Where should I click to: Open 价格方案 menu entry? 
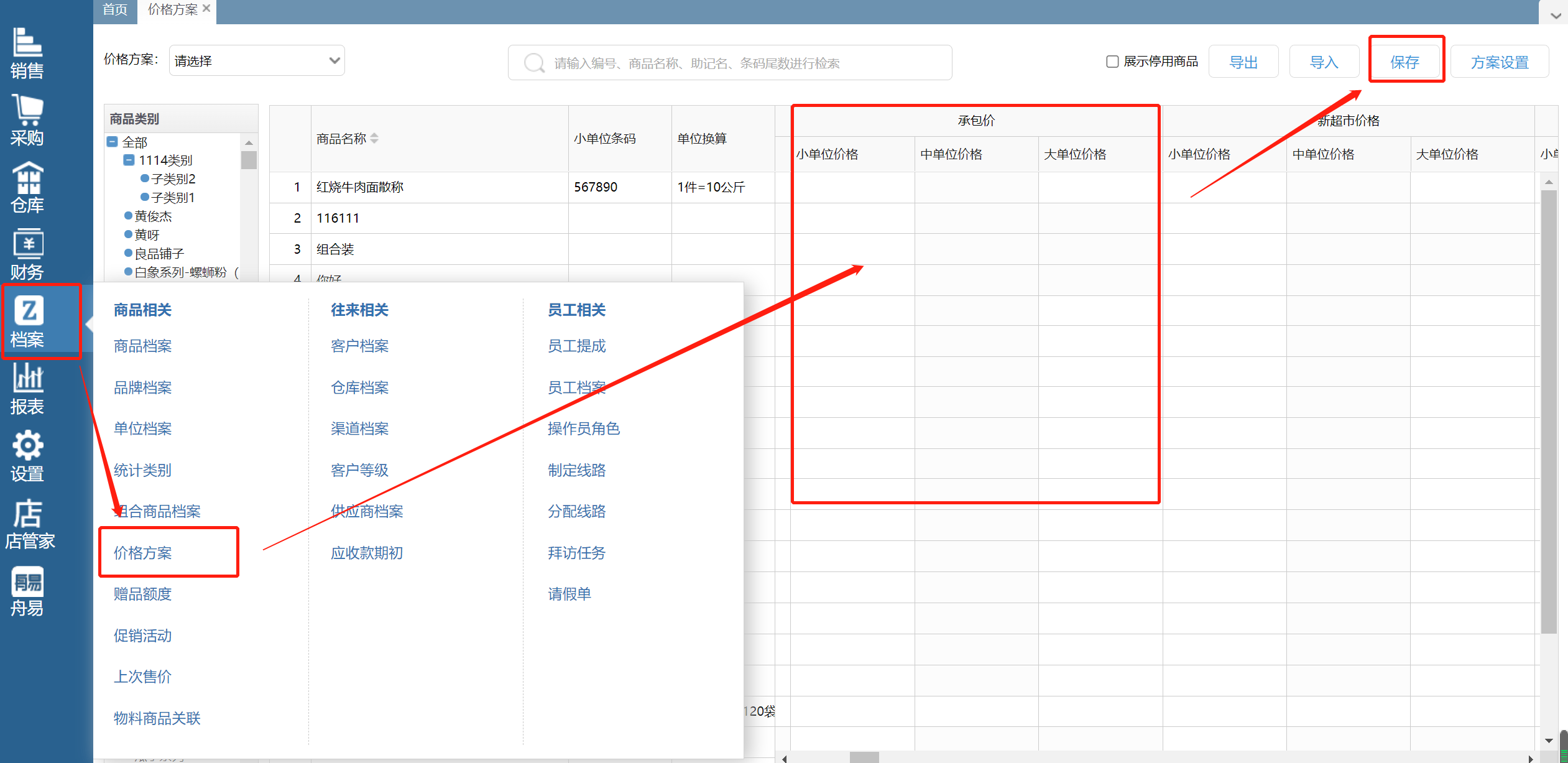[142, 553]
